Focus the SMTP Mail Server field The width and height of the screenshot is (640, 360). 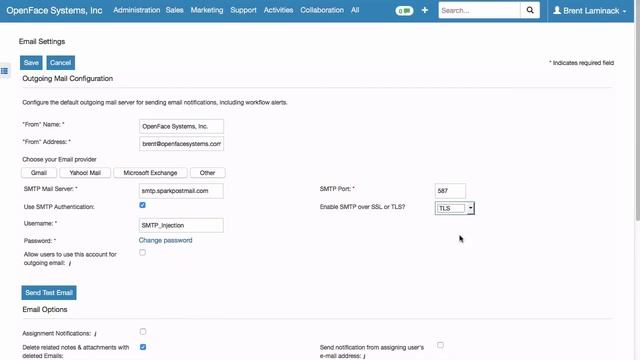coord(181,191)
